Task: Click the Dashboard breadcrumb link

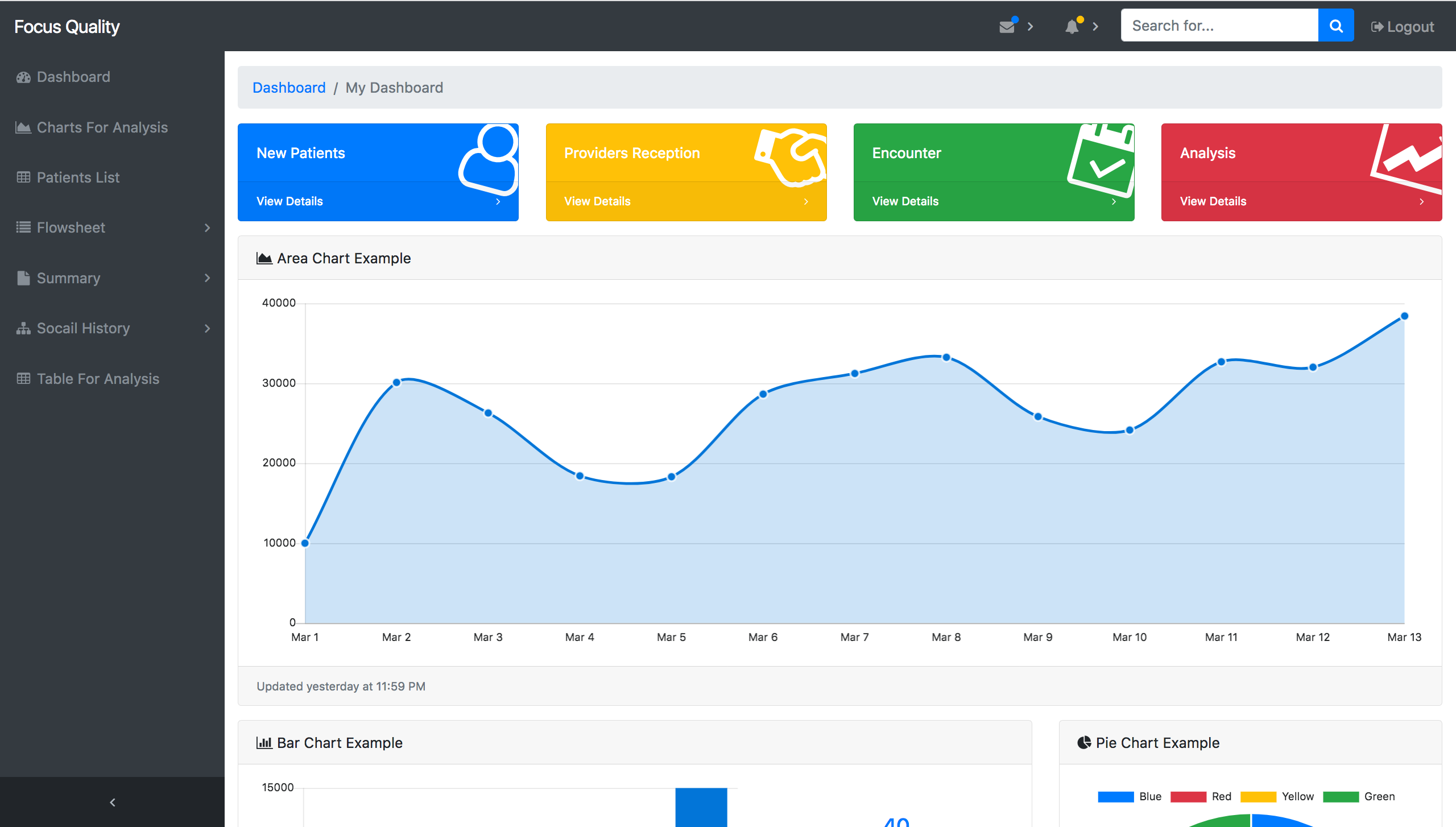Action: (x=289, y=88)
